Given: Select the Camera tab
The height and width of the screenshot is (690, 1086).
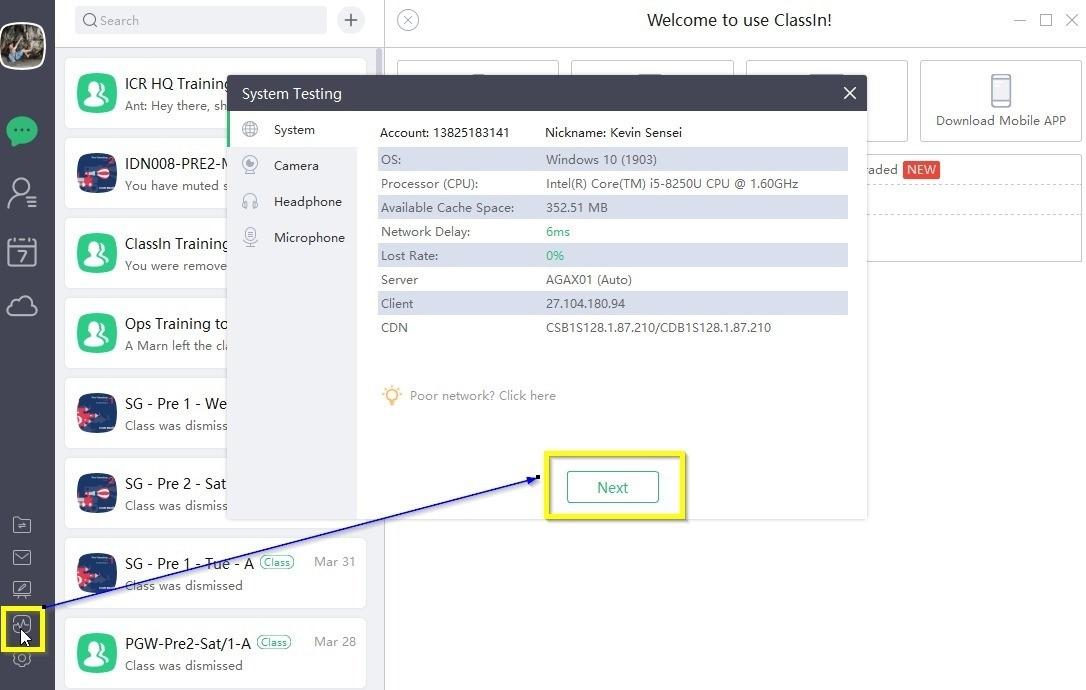Looking at the screenshot, I should pyautogui.click(x=292, y=166).
